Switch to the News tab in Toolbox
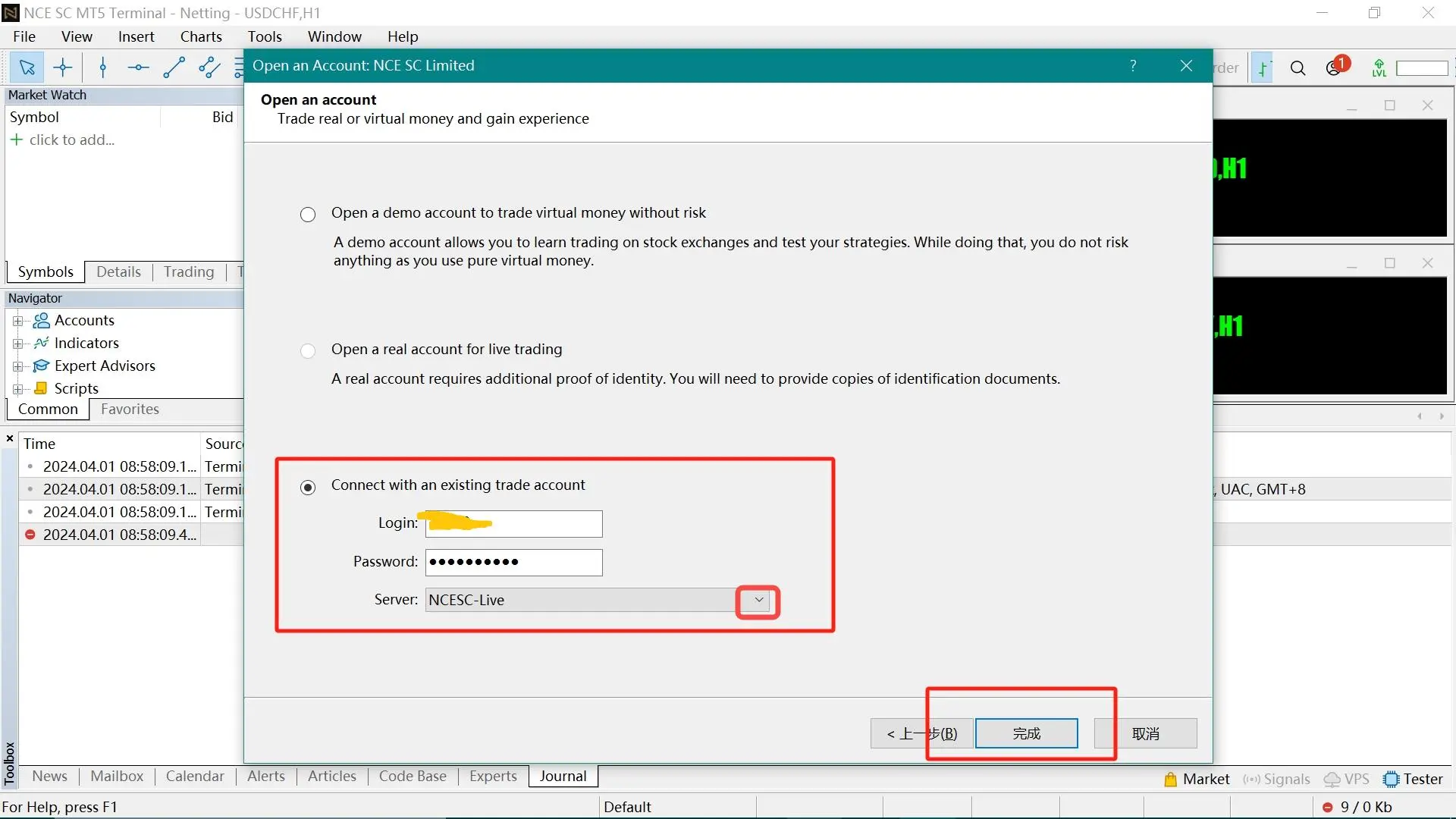This screenshot has width=1456, height=819. pos(49,777)
